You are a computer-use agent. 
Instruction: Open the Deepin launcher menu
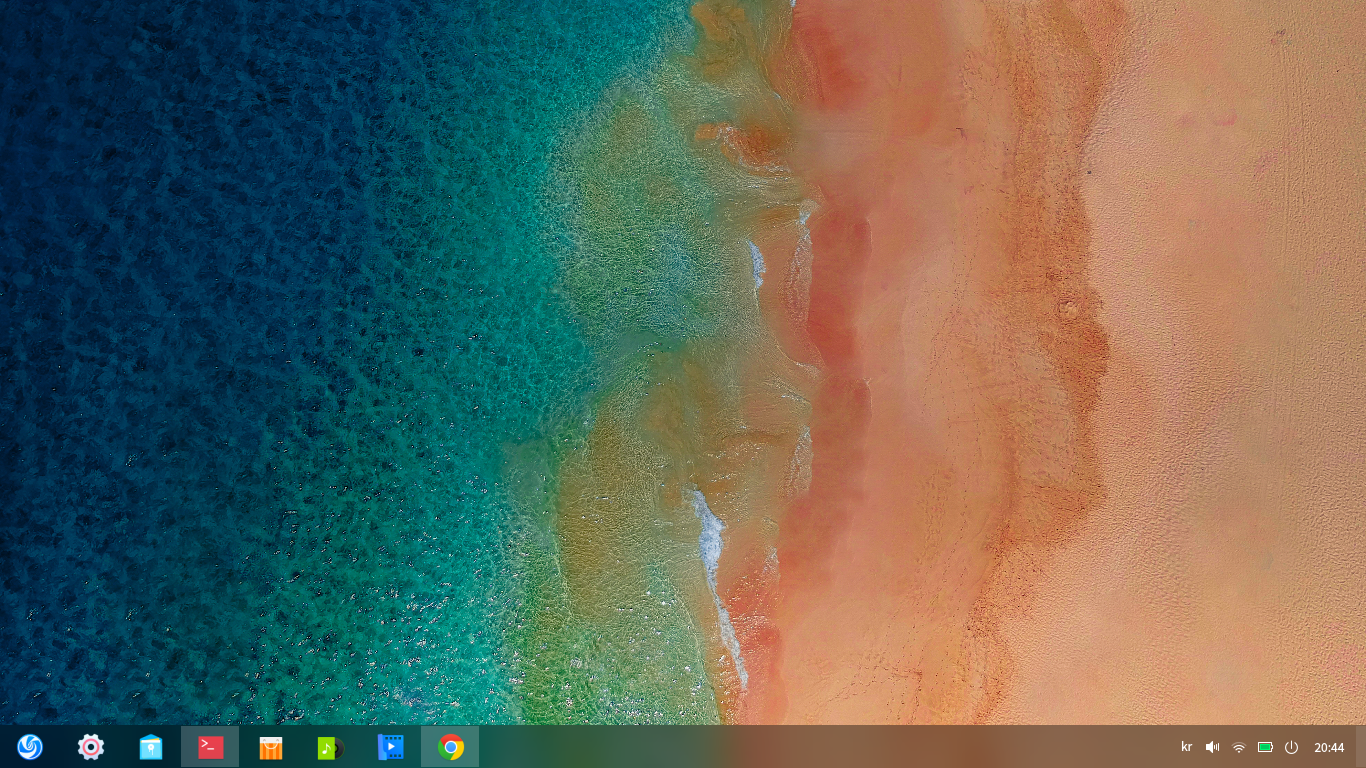point(30,747)
